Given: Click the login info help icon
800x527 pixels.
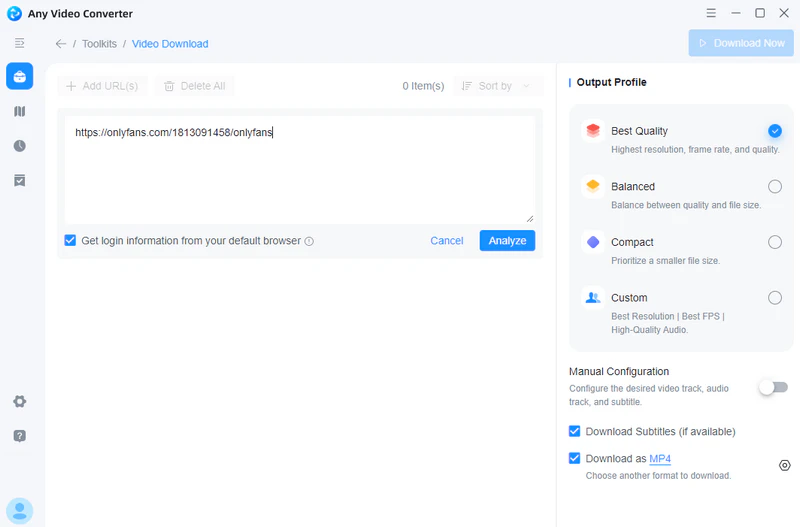Looking at the screenshot, I should [x=309, y=241].
